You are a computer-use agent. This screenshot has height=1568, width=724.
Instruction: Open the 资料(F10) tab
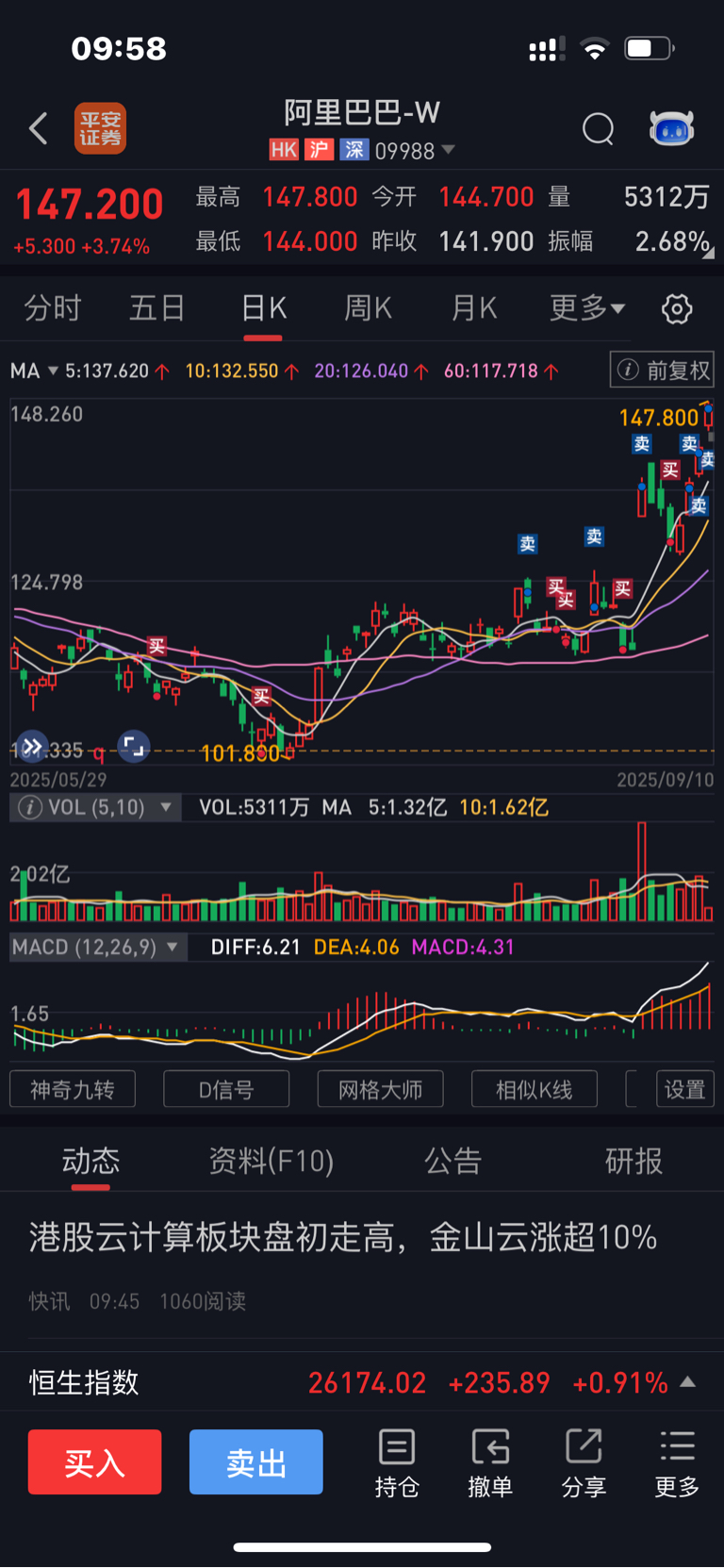point(271,1161)
